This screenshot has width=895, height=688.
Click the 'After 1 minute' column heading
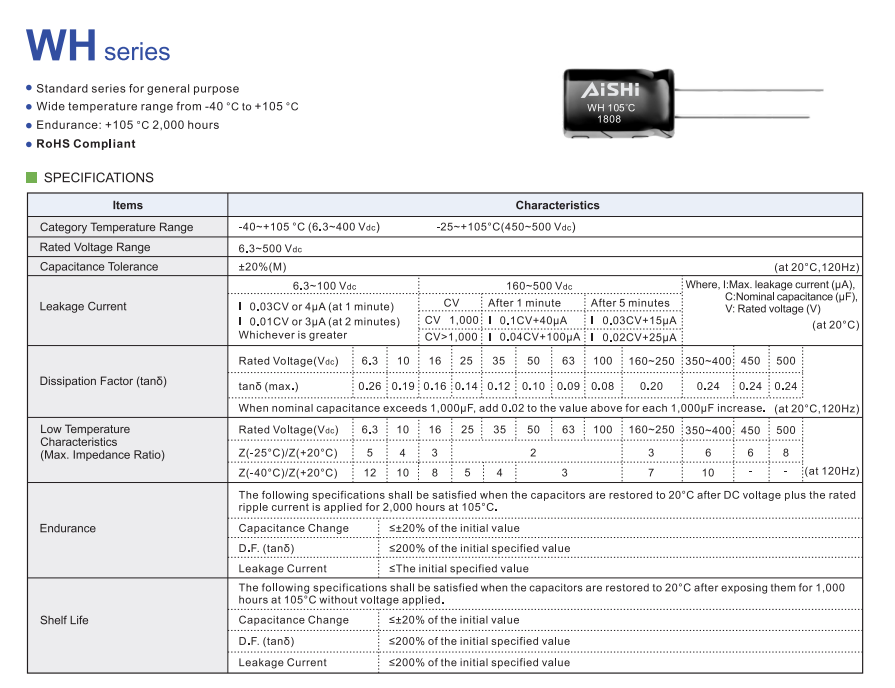(x=524, y=303)
